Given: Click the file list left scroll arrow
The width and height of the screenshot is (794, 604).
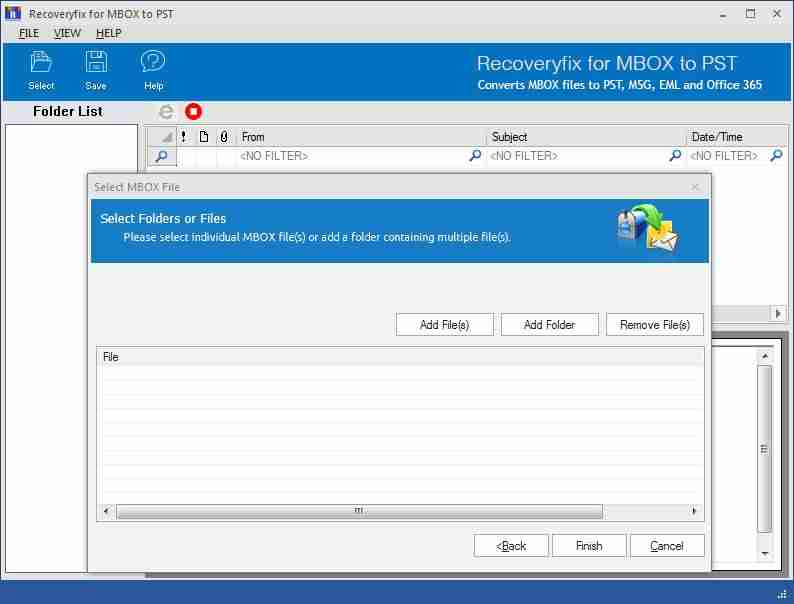Looking at the screenshot, I should pyautogui.click(x=106, y=511).
